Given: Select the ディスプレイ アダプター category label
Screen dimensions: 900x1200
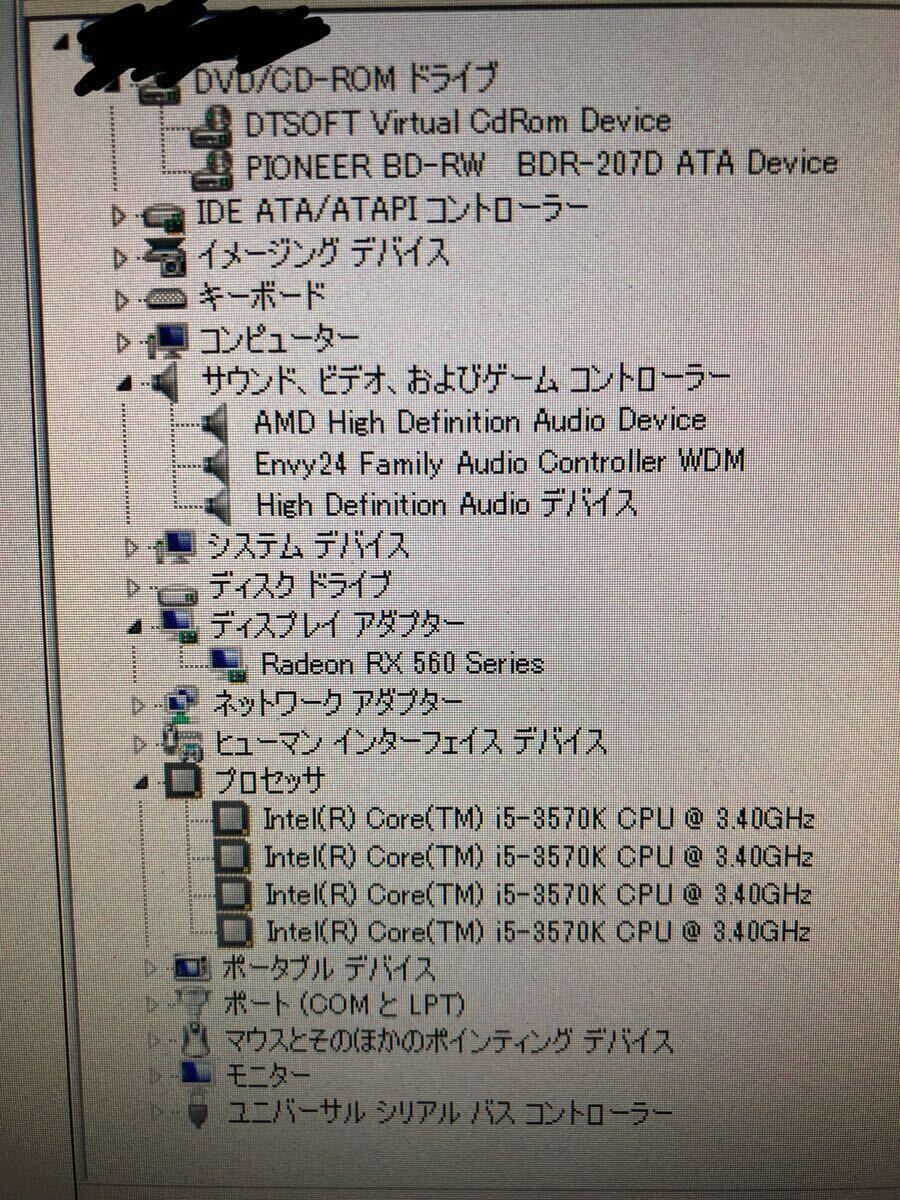Looking at the screenshot, I should (x=337, y=626).
